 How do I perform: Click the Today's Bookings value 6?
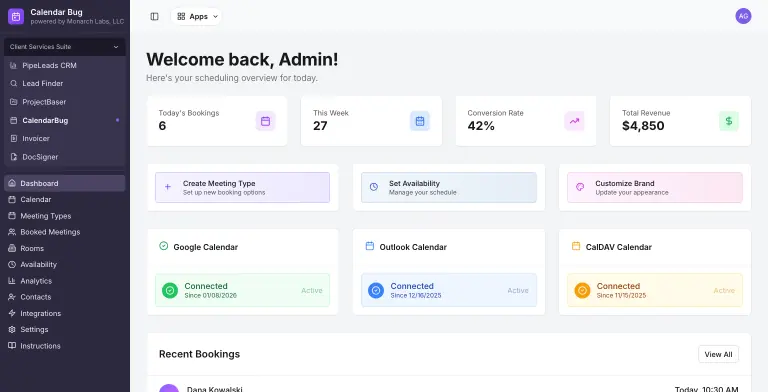[162, 126]
